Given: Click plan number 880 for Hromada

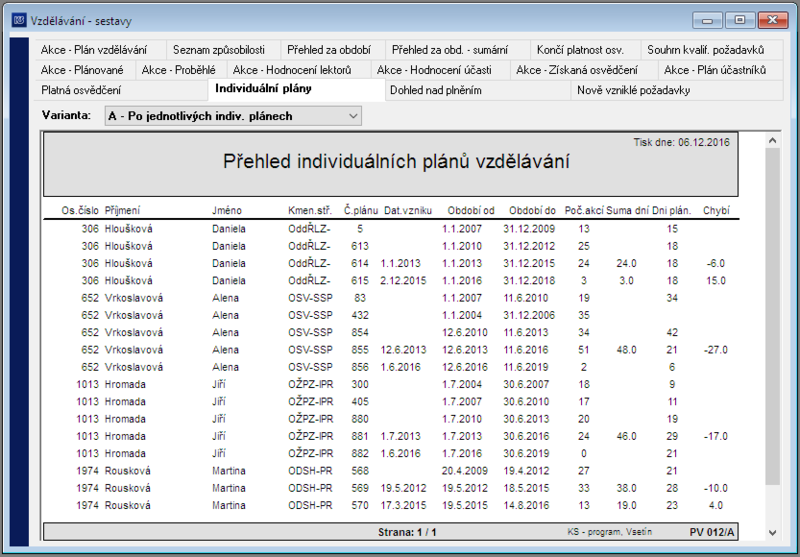Looking at the screenshot, I should pyautogui.click(x=360, y=419).
